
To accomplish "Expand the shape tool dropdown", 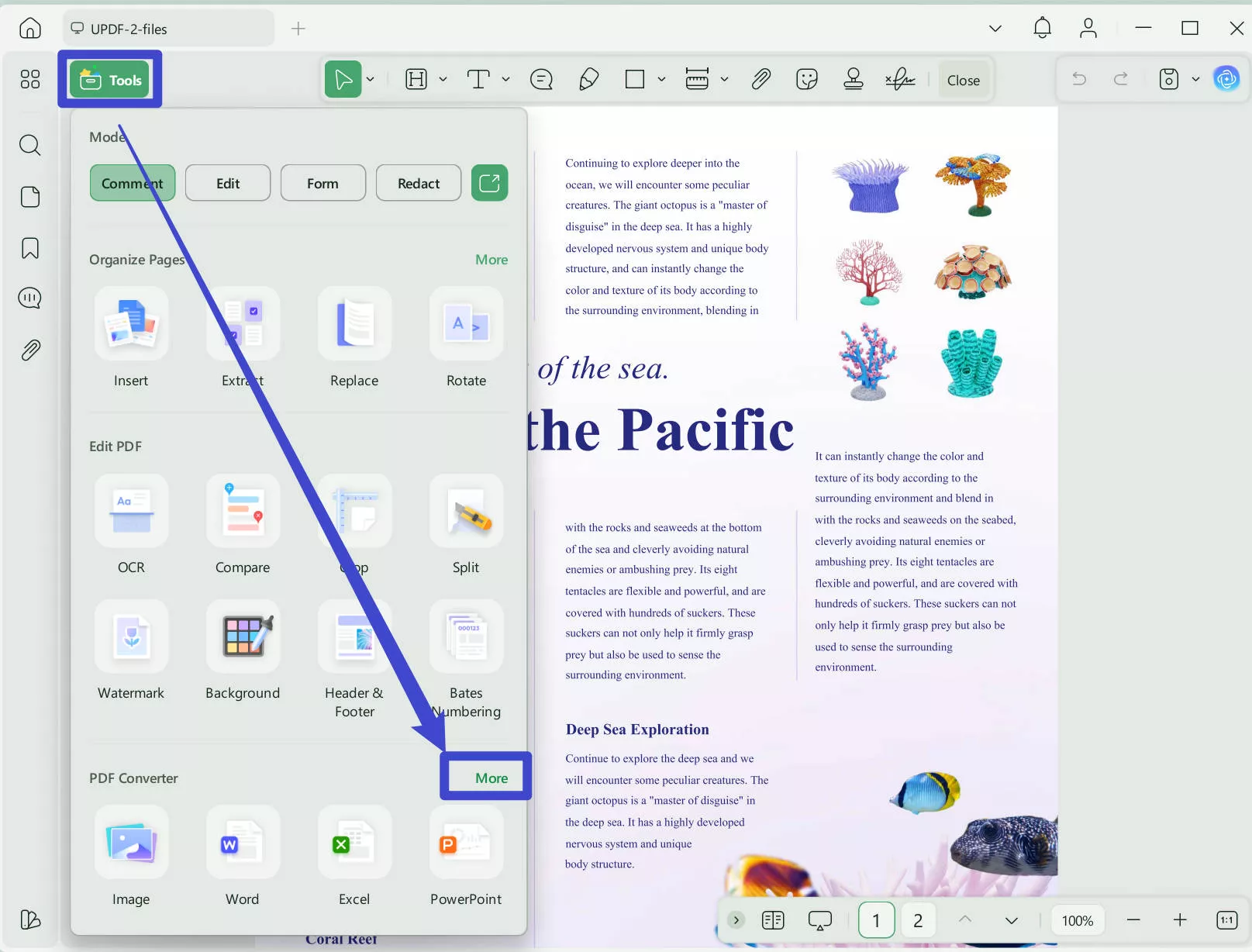I will (661, 78).
